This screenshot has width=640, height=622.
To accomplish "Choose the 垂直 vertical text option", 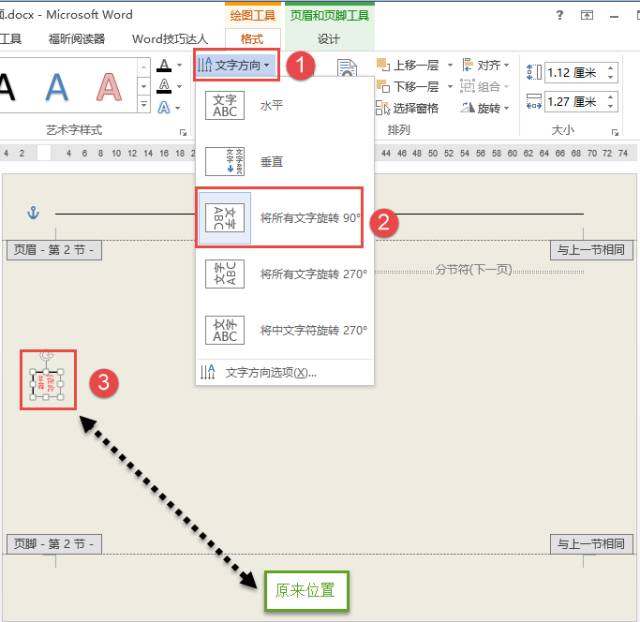I will click(x=284, y=162).
